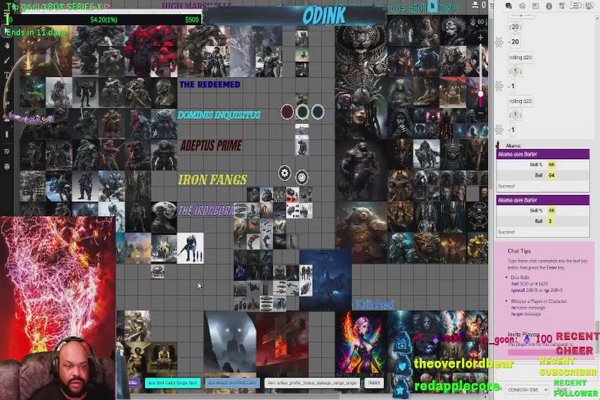Open the page toolbar bookmark icon
Viewport: 600px width, 400px height.
(434, 6)
